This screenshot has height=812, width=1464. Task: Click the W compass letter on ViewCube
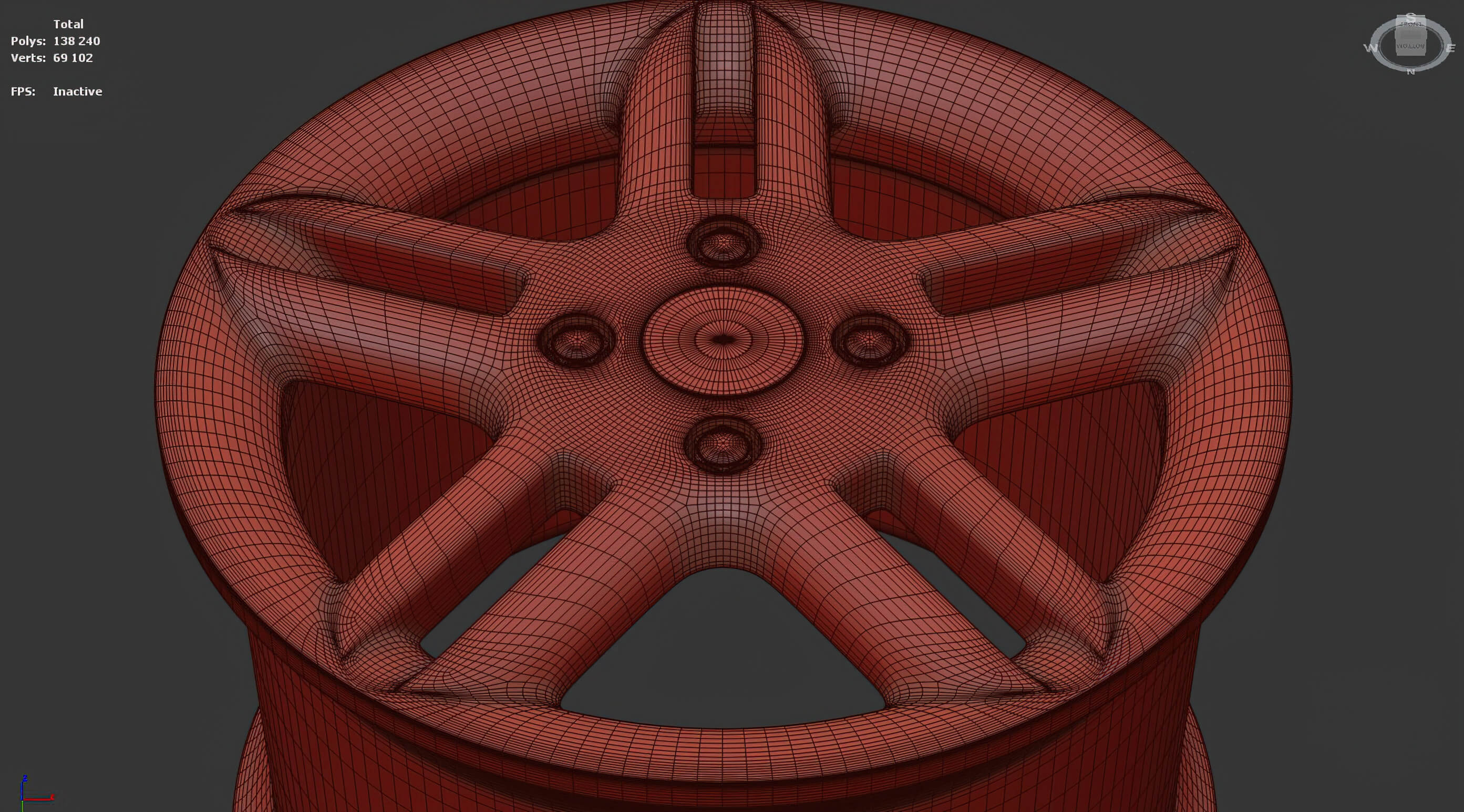pos(1370,48)
